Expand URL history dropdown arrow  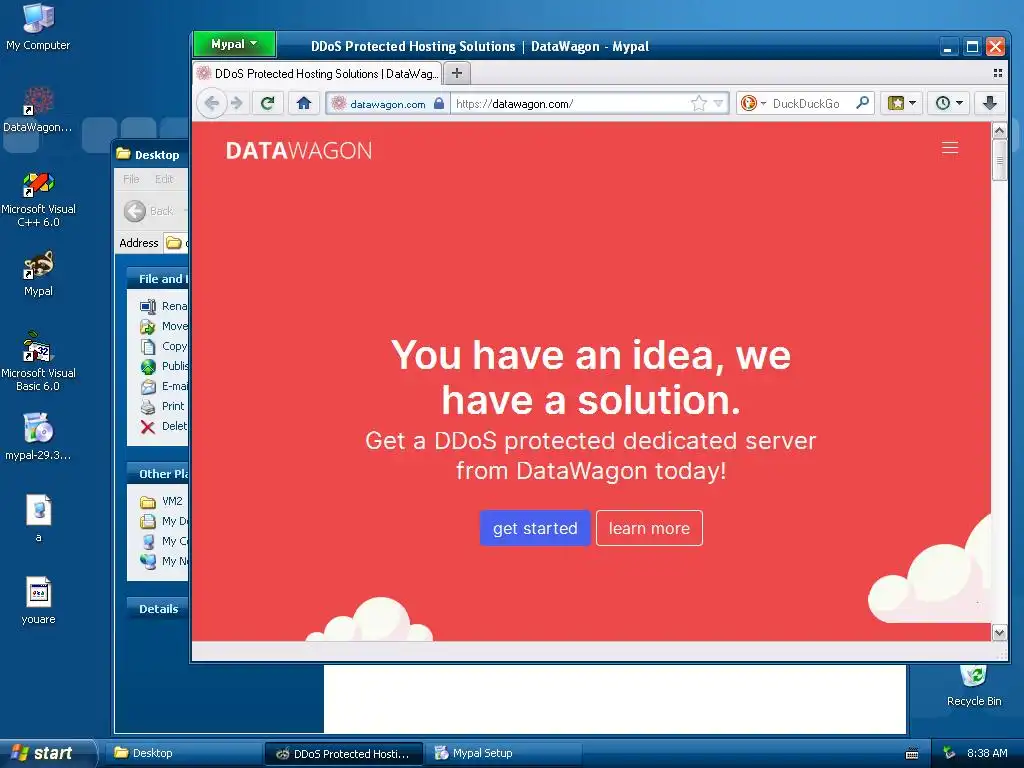click(x=718, y=103)
